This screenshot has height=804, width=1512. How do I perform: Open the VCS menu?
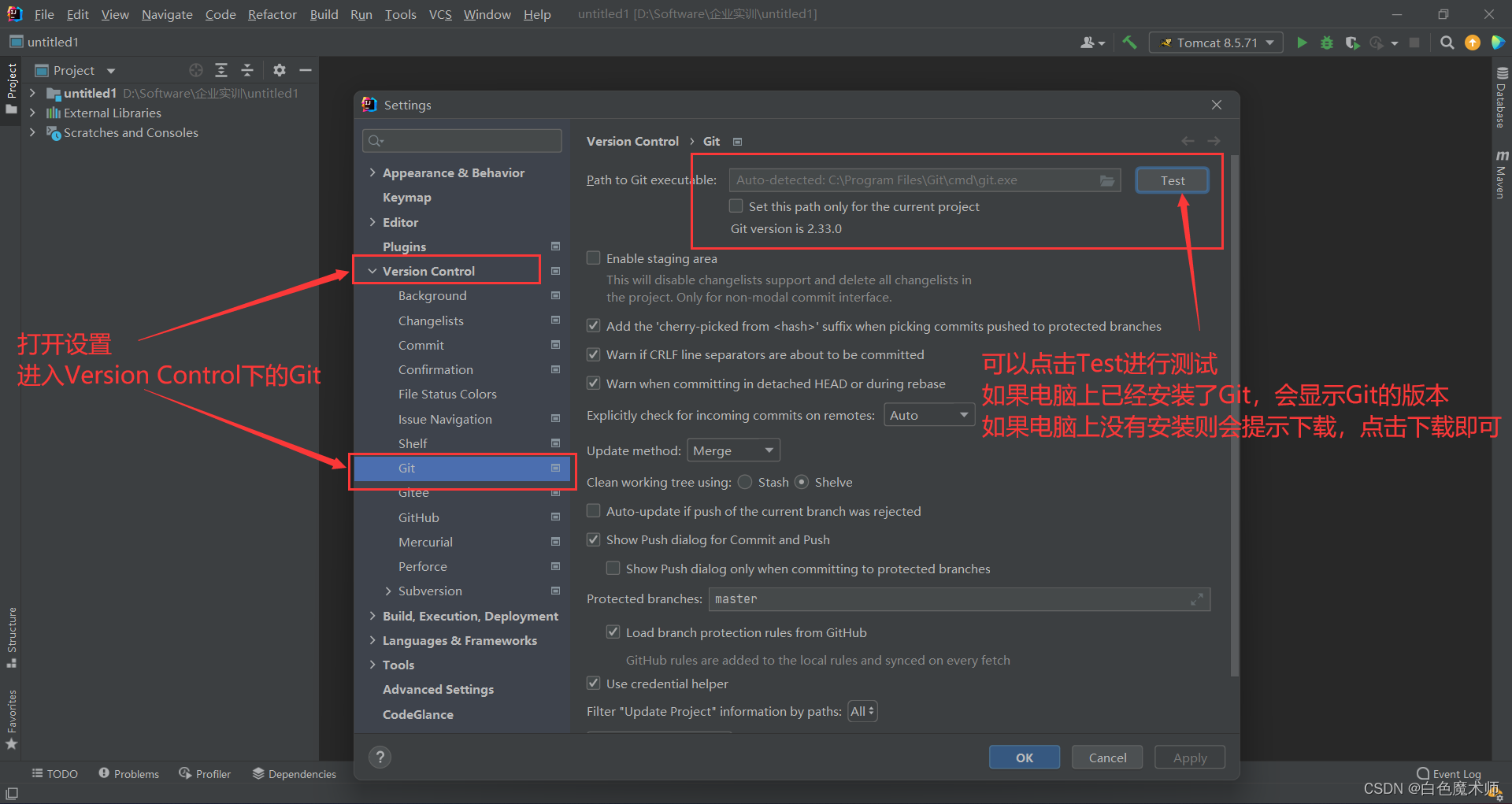440,14
